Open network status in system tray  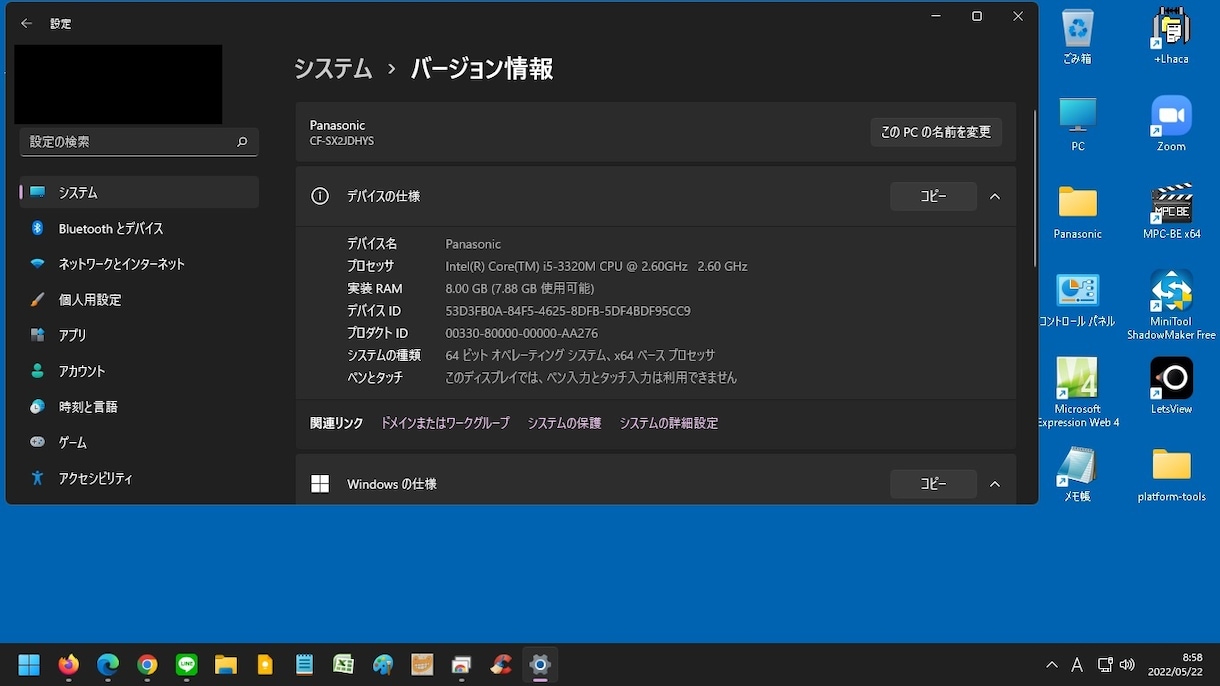(x=1105, y=665)
